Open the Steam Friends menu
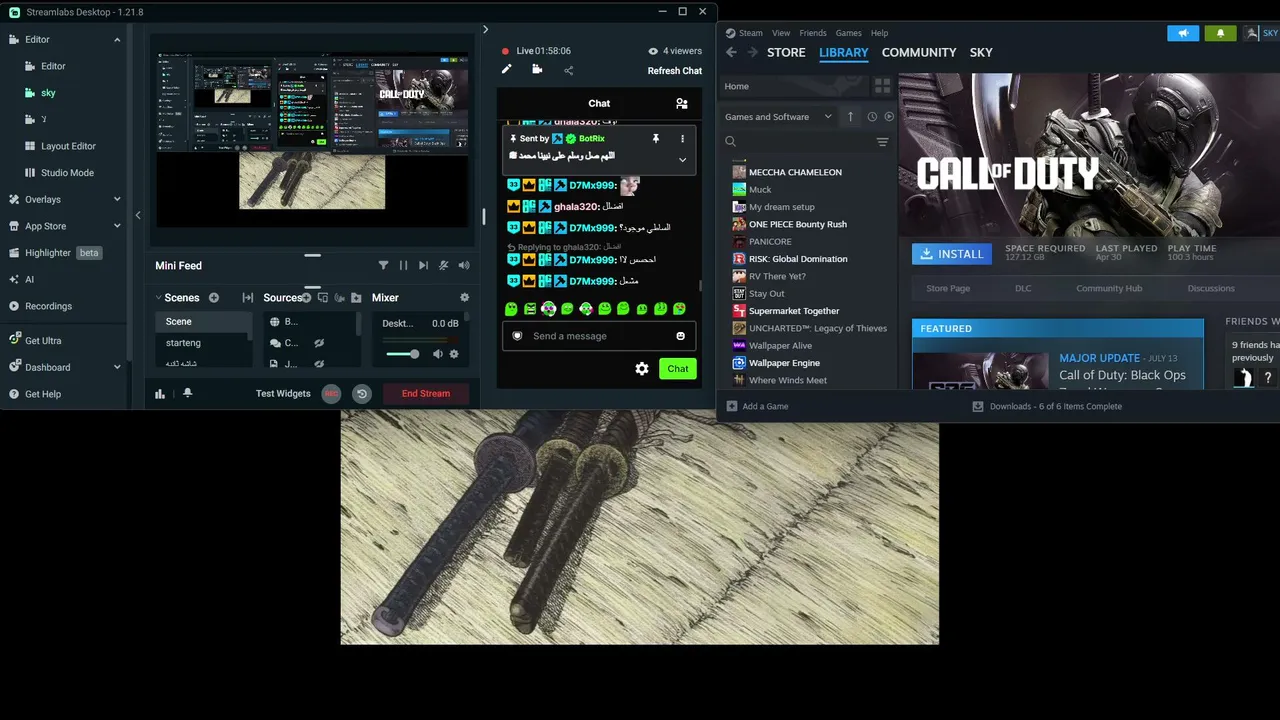Viewport: 1280px width, 720px height. [813, 33]
